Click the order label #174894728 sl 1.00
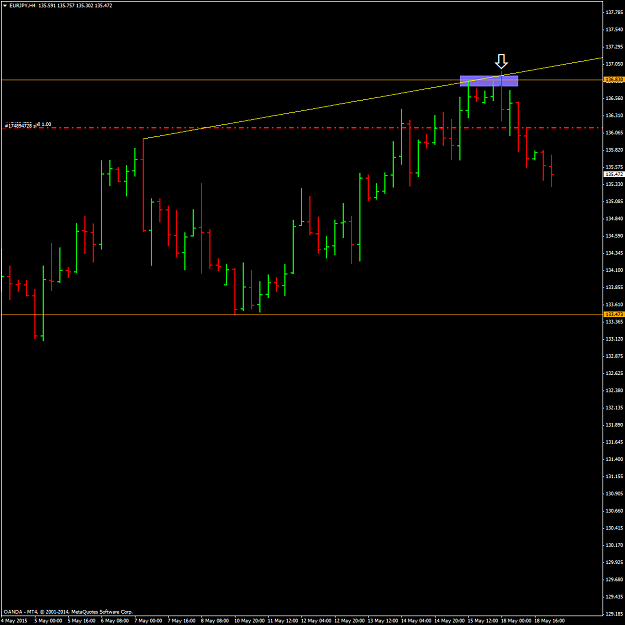625x625 pixels. (x=28, y=125)
